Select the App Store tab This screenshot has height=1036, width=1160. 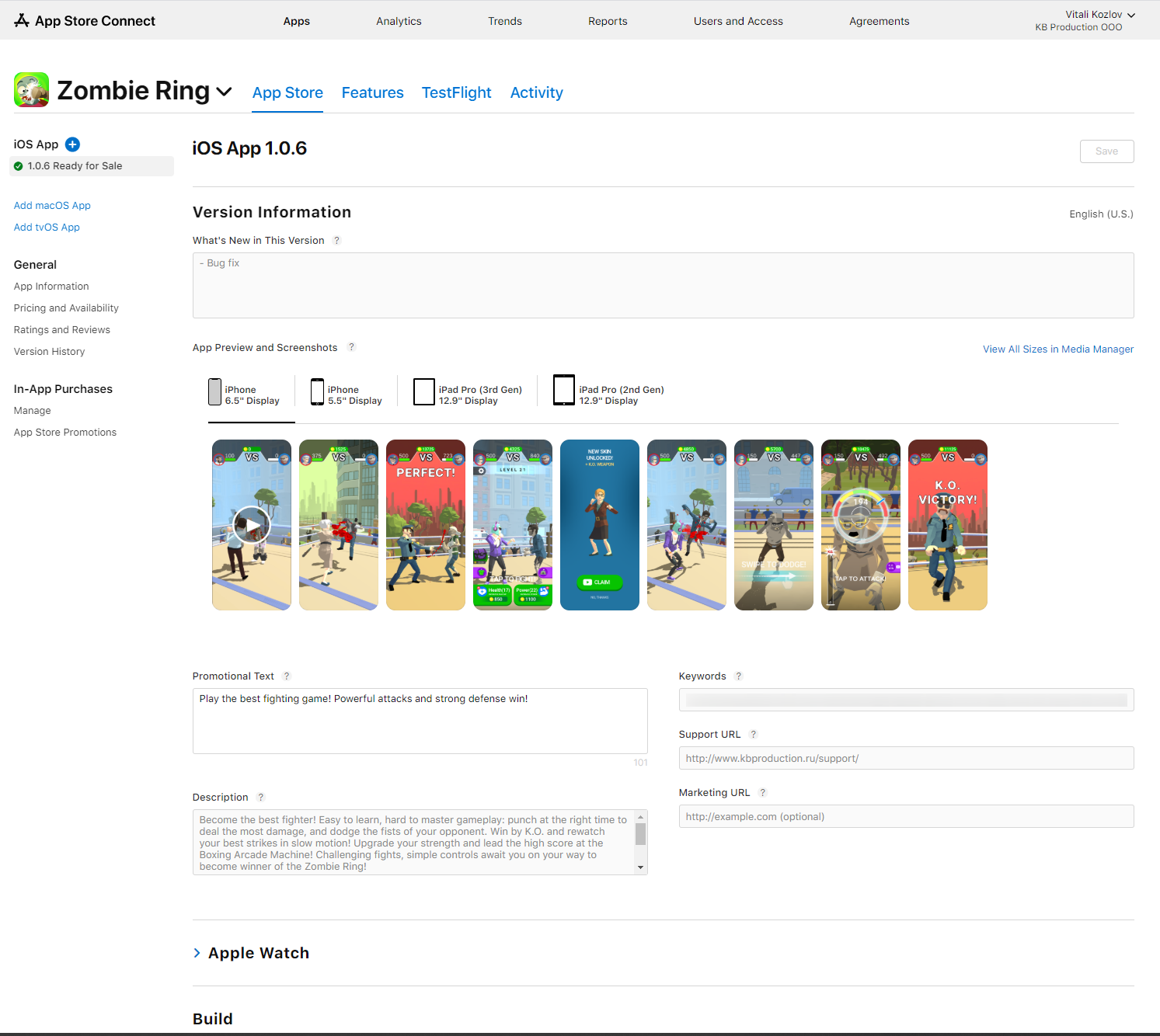click(x=287, y=92)
